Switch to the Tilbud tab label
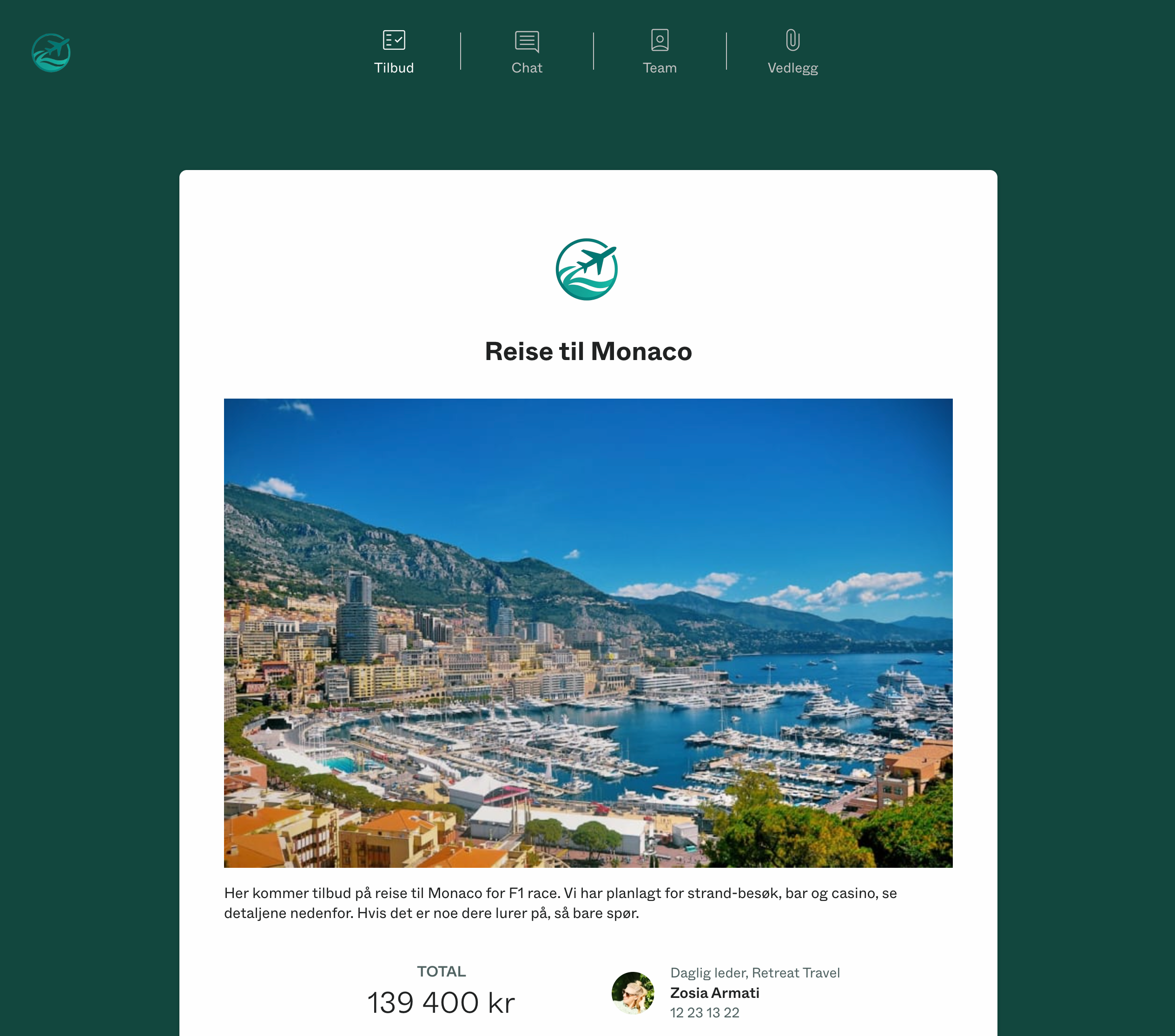The height and width of the screenshot is (1036, 1175). (394, 68)
